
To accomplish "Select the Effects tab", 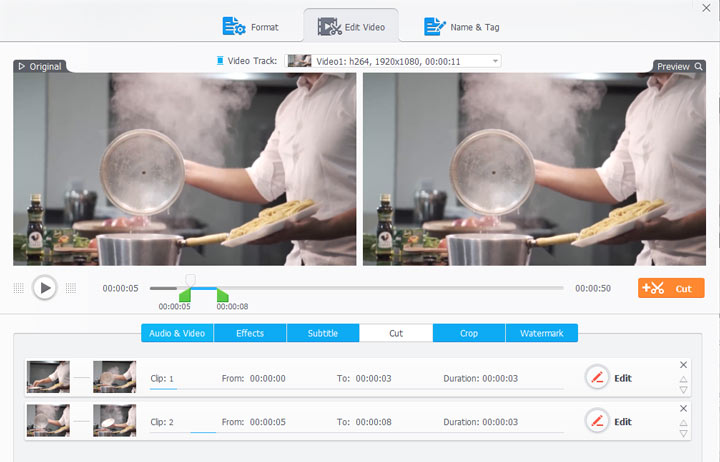I will pos(250,333).
